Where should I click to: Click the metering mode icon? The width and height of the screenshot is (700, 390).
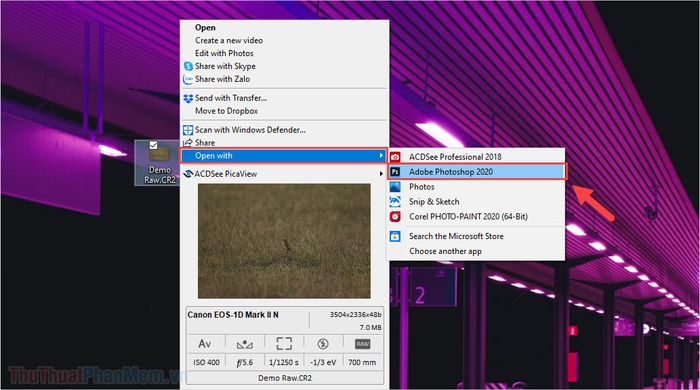(x=244, y=344)
